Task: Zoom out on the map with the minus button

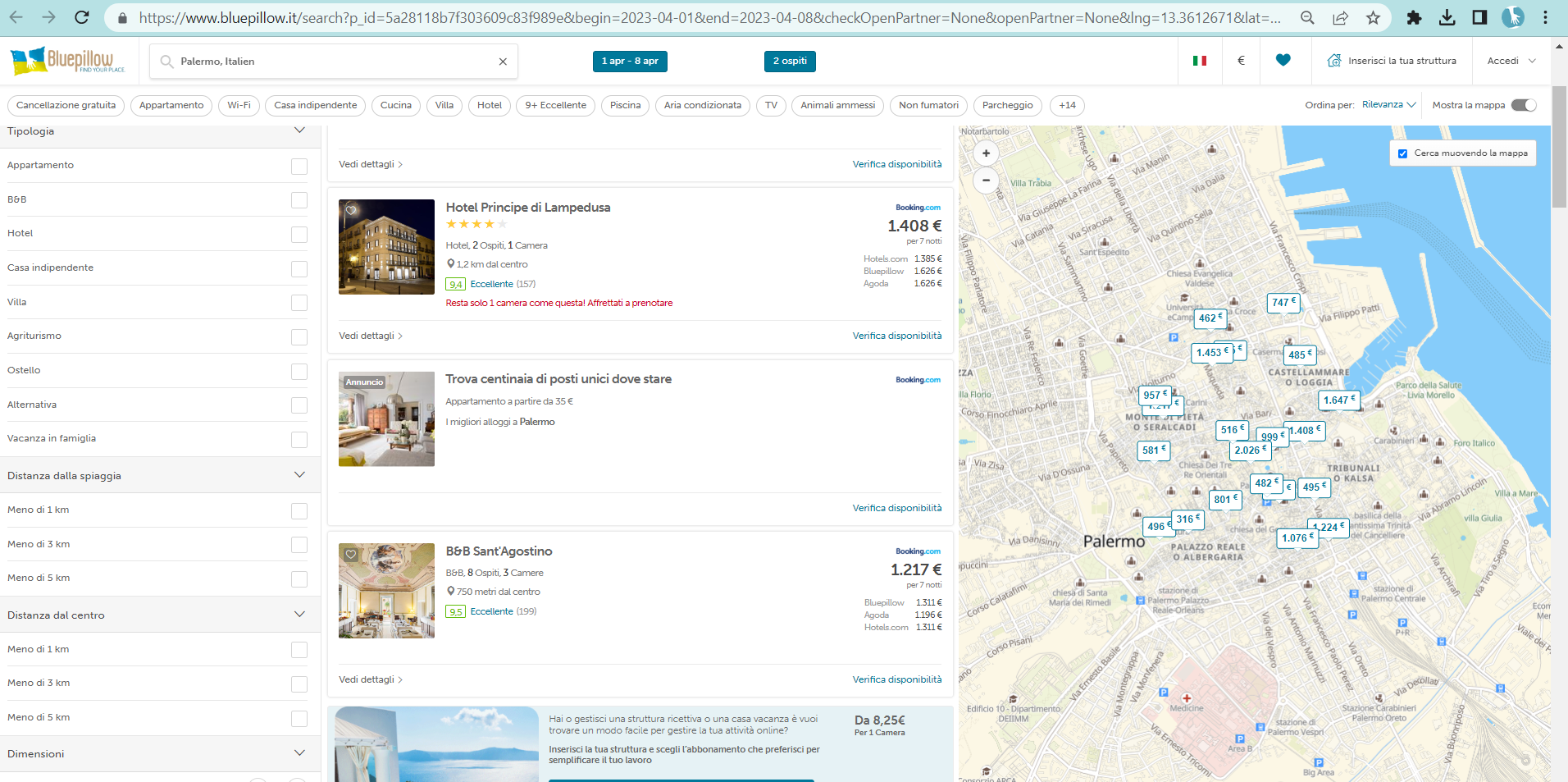Action: tap(986, 181)
